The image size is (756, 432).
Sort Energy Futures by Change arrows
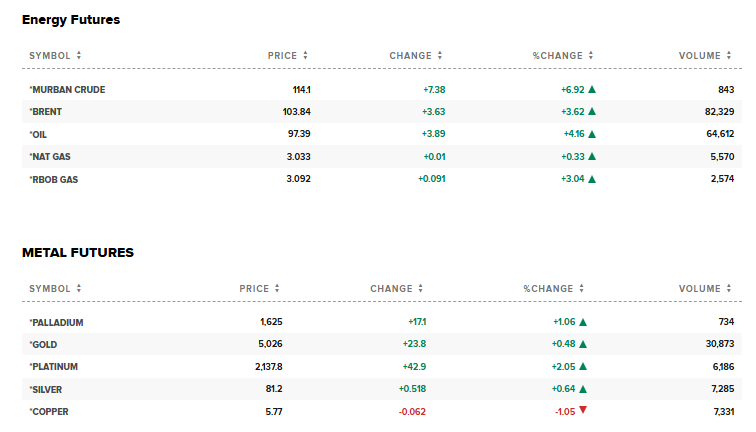tap(440, 55)
